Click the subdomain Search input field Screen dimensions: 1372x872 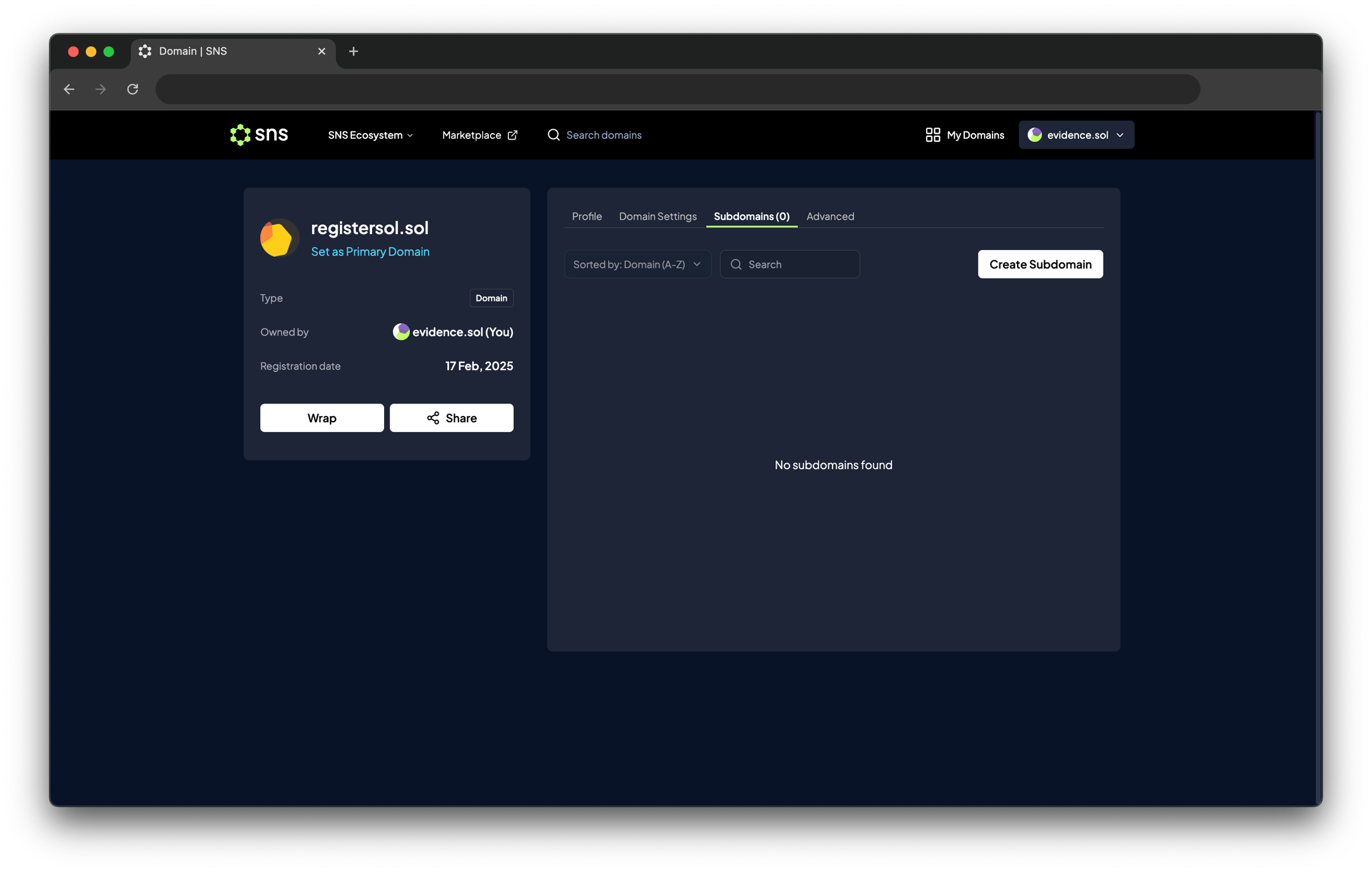pyautogui.click(x=798, y=264)
